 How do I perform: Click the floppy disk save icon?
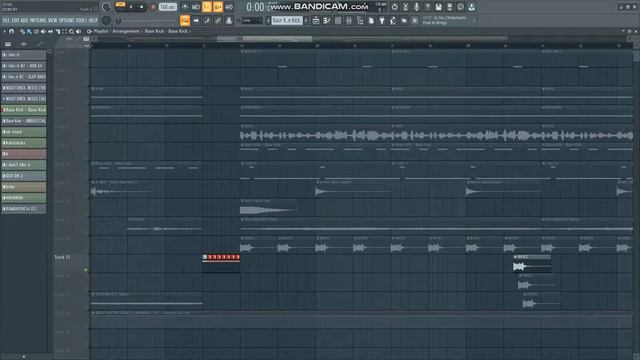(x=438, y=7)
